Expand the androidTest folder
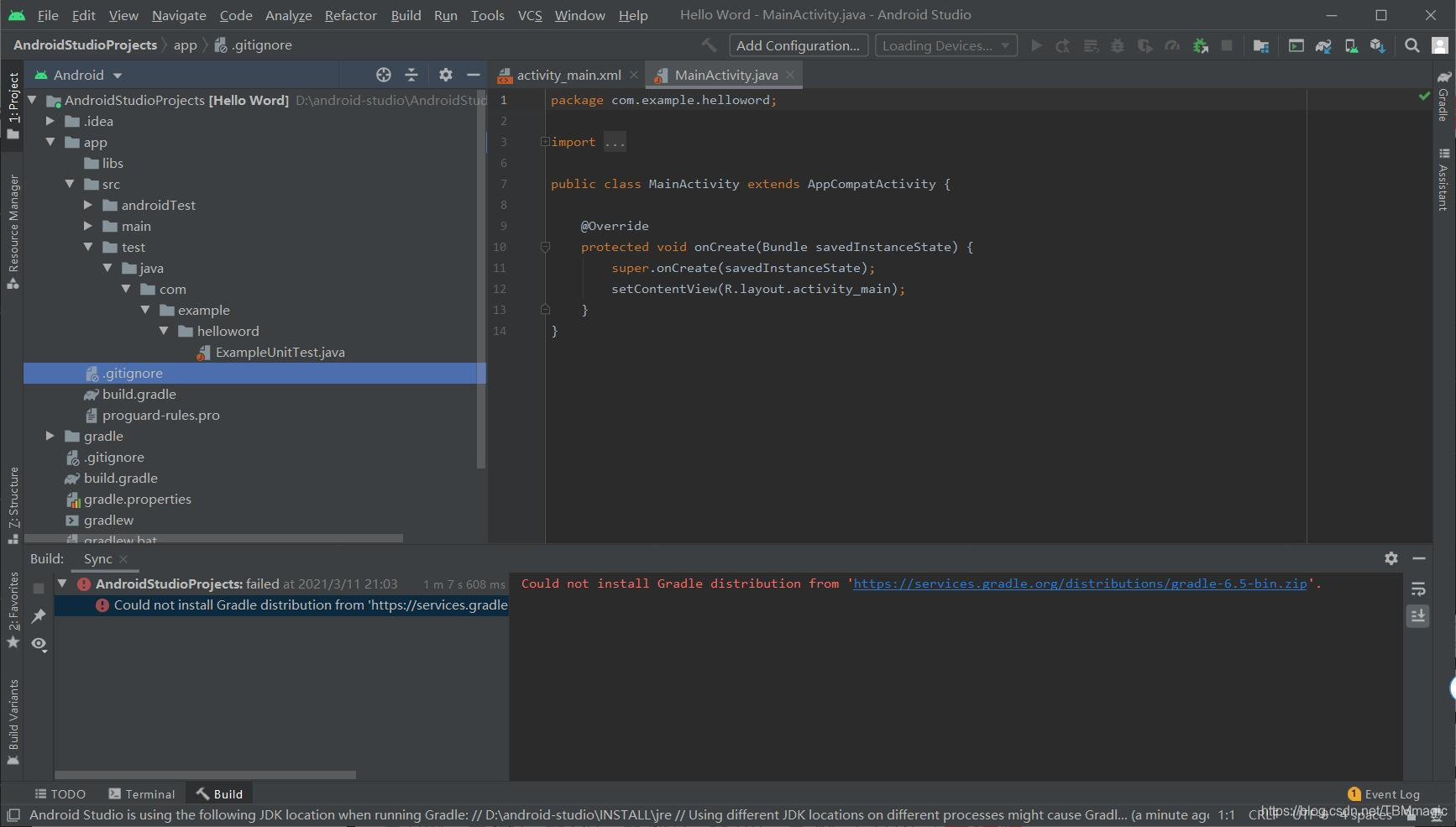1456x827 pixels. point(88,205)
